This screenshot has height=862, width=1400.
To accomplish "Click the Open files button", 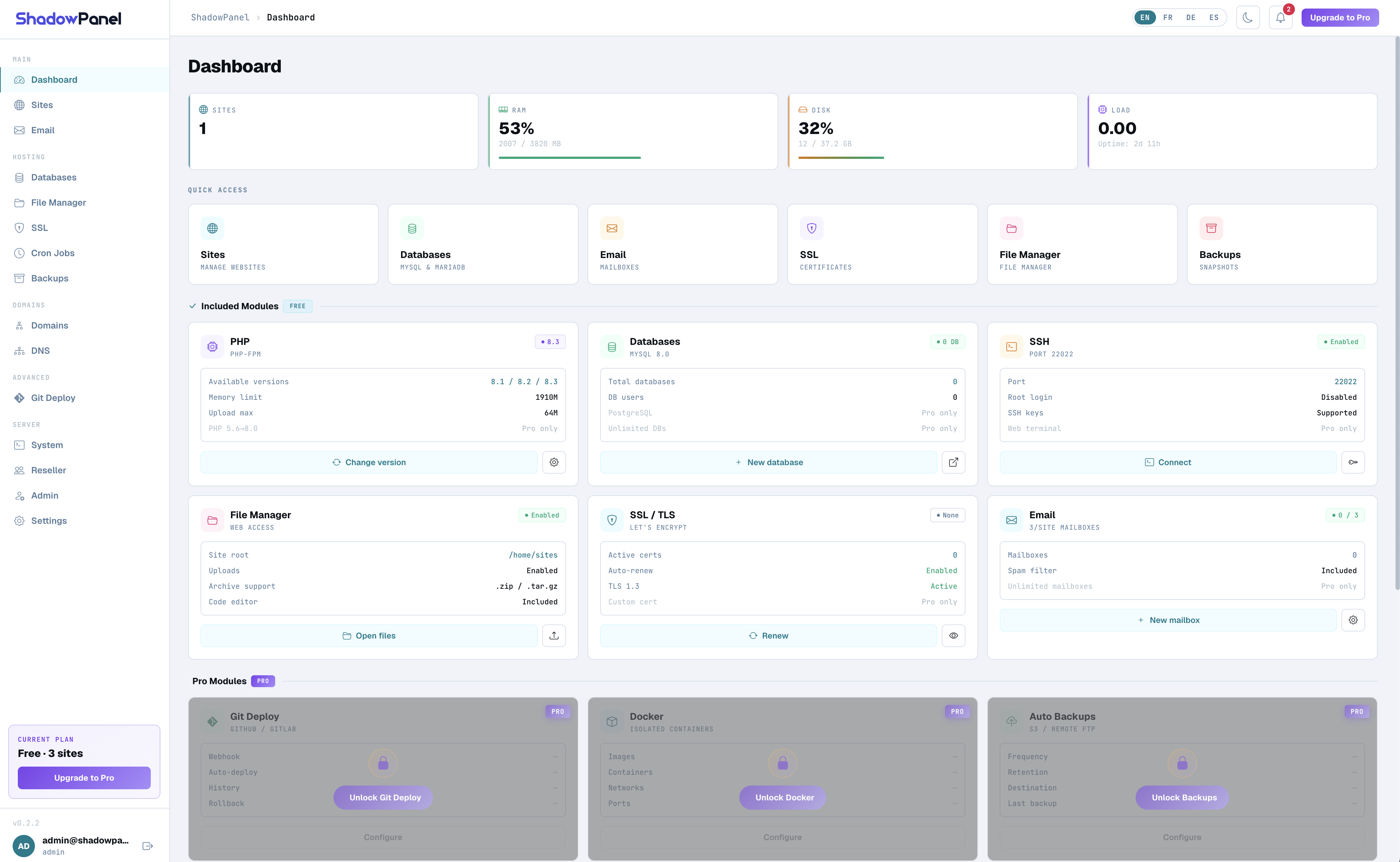I will tap(369, 636).
